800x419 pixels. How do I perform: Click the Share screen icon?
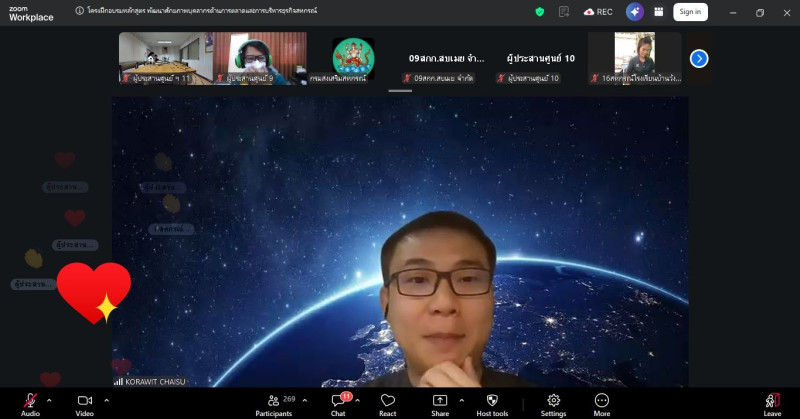(x=440, y=401)
